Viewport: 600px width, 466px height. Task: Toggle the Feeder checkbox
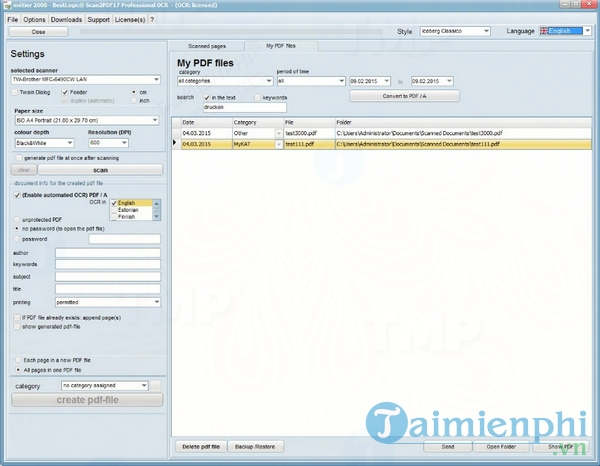pos(65,92)
